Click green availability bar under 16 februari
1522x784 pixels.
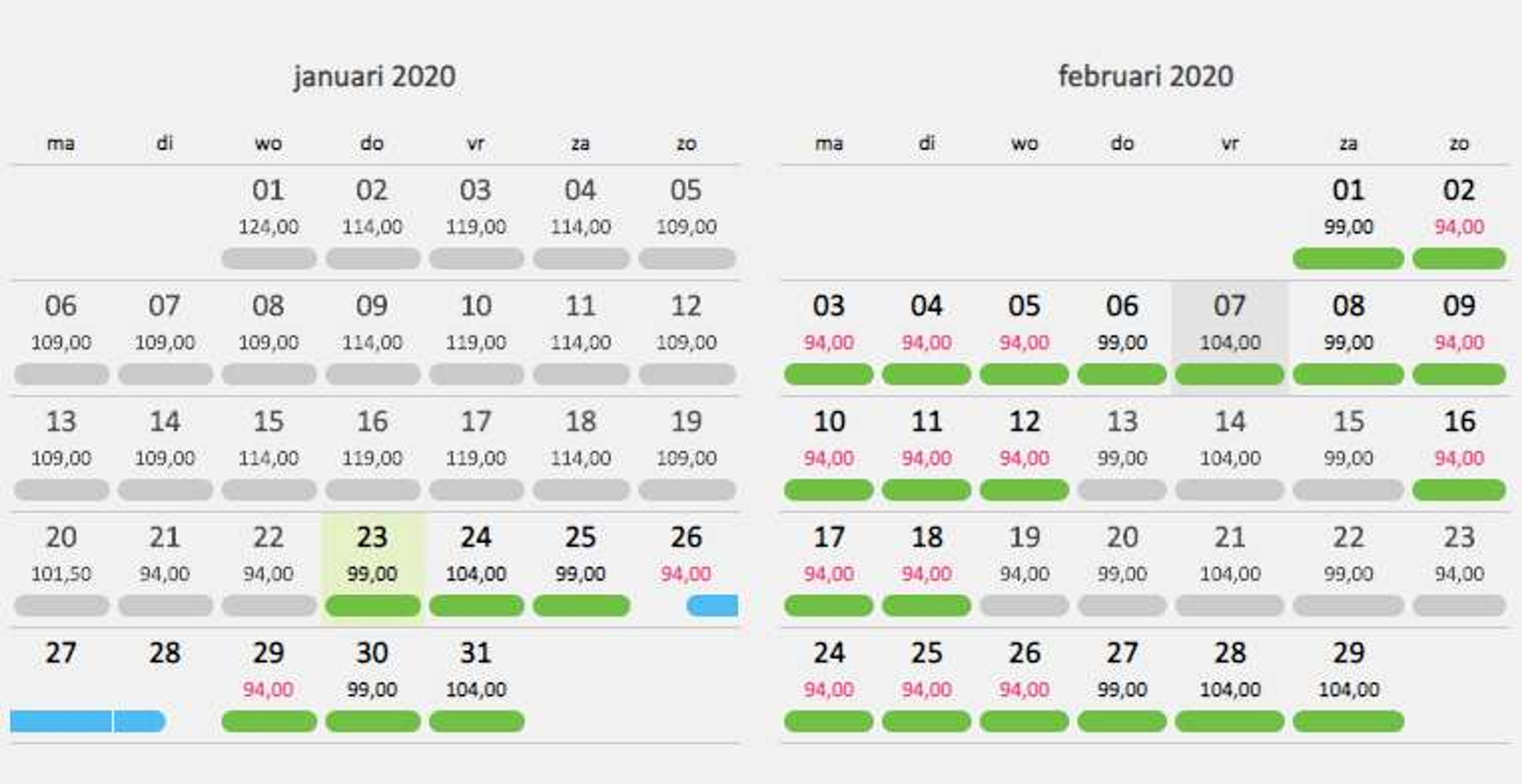tap(1459, 490)
